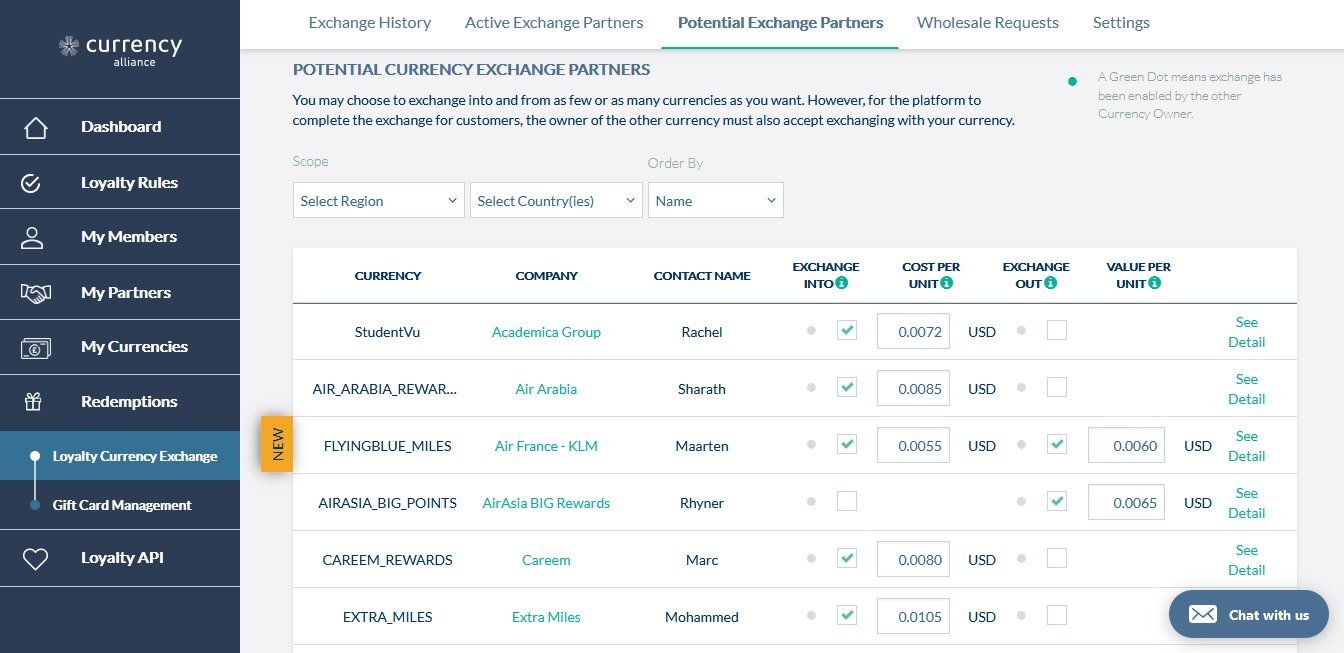
Task: Click the Exchange Out info icon
Action: (x=1050, y=284)
